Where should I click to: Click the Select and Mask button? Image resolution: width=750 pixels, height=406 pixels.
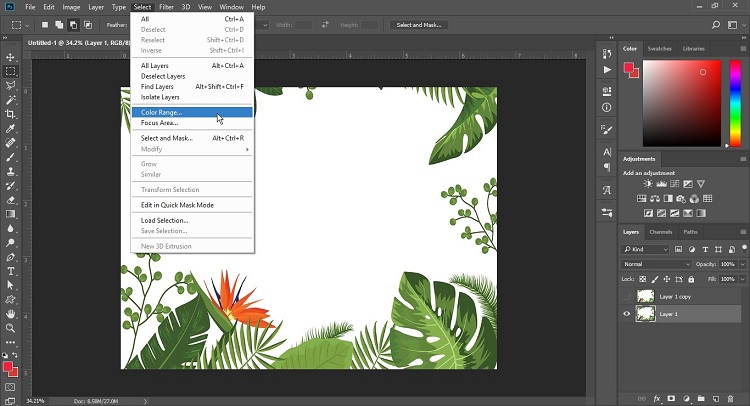421,24
